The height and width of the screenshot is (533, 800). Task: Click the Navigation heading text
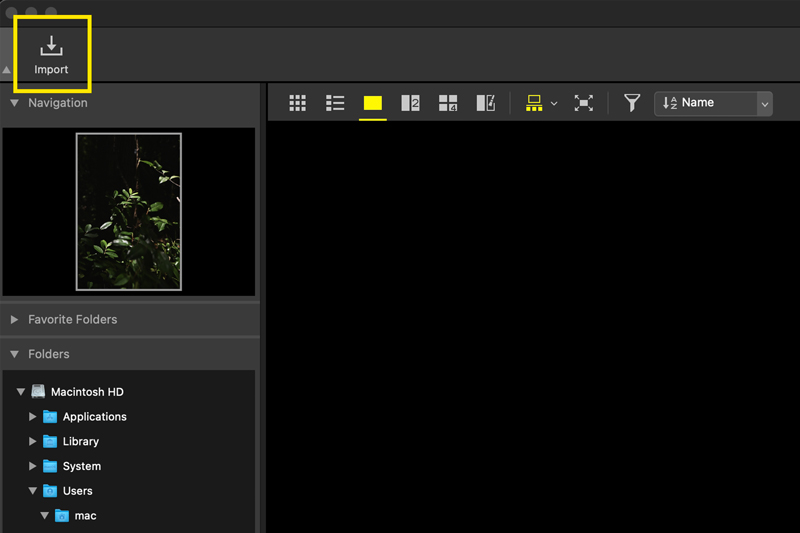58,103
